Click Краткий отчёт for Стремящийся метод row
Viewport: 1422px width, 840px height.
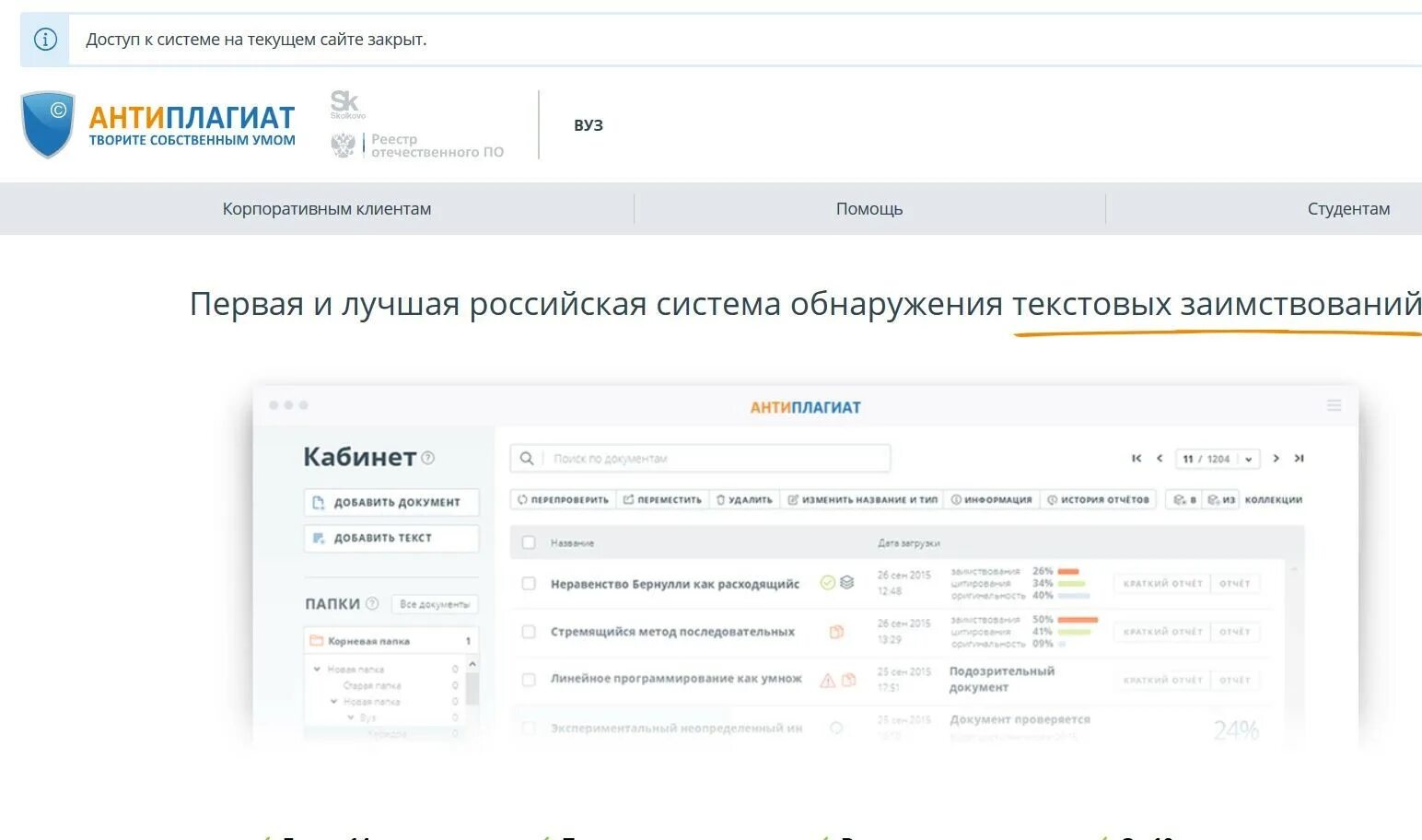click(1162, 632)
